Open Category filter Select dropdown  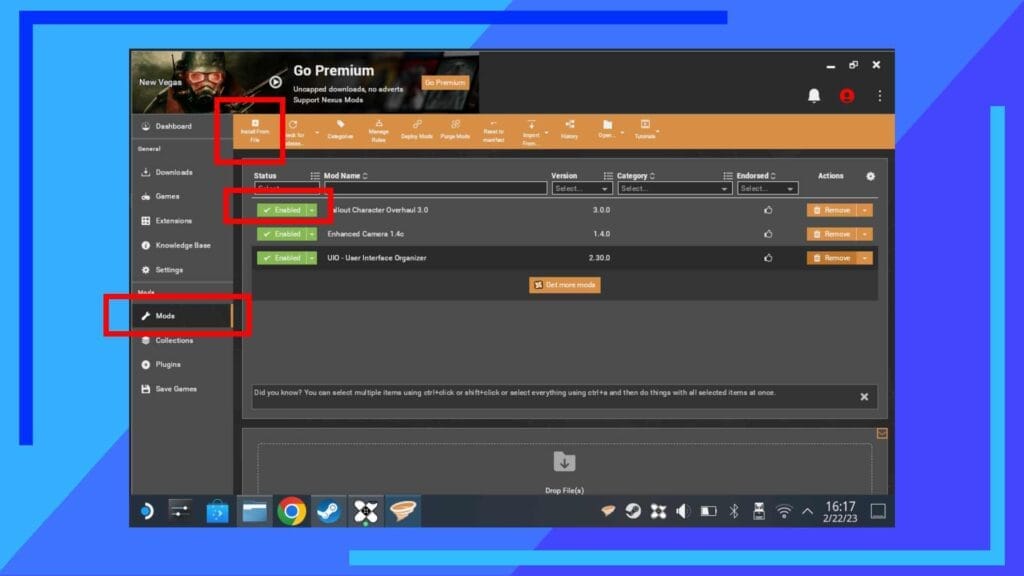pos(674,189)
